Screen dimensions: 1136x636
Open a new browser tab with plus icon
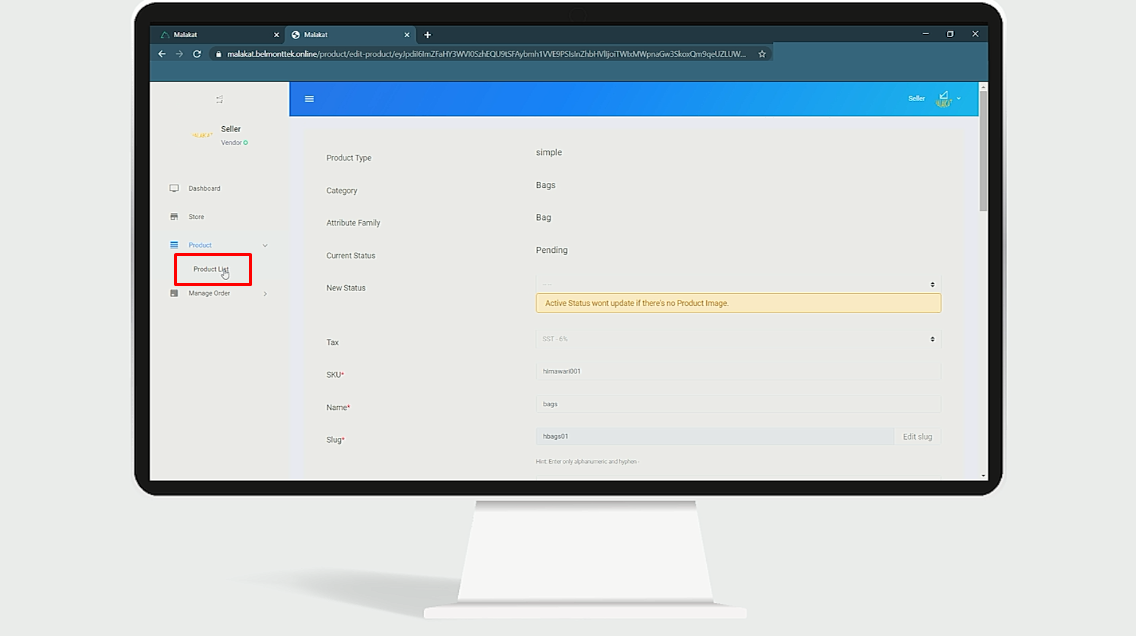pos(428,35)
